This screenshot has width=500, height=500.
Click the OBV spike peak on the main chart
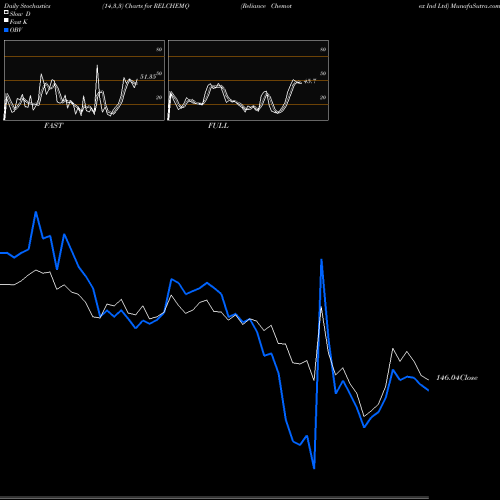(x=321, y=260)
